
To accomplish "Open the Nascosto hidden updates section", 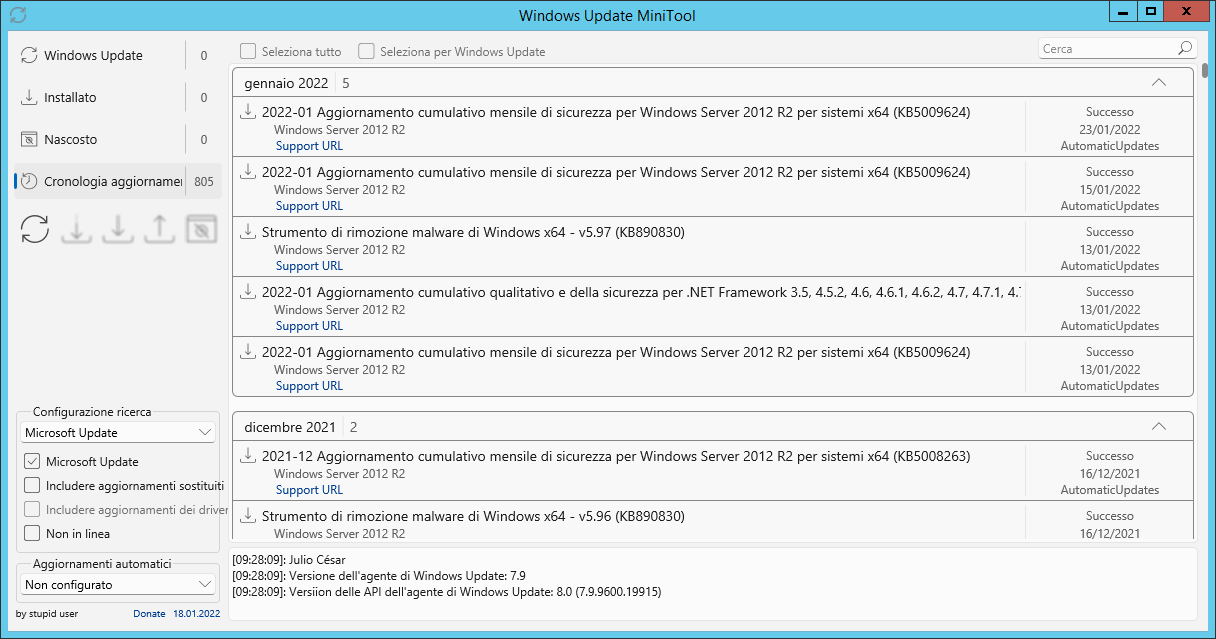I will click(x=118, y=140).
